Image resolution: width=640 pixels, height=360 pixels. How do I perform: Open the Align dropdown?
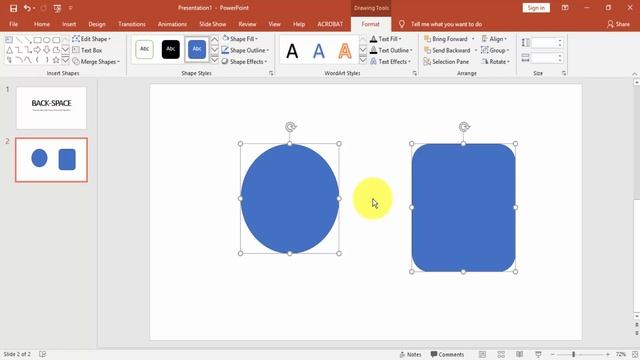[x=494, y=39]
